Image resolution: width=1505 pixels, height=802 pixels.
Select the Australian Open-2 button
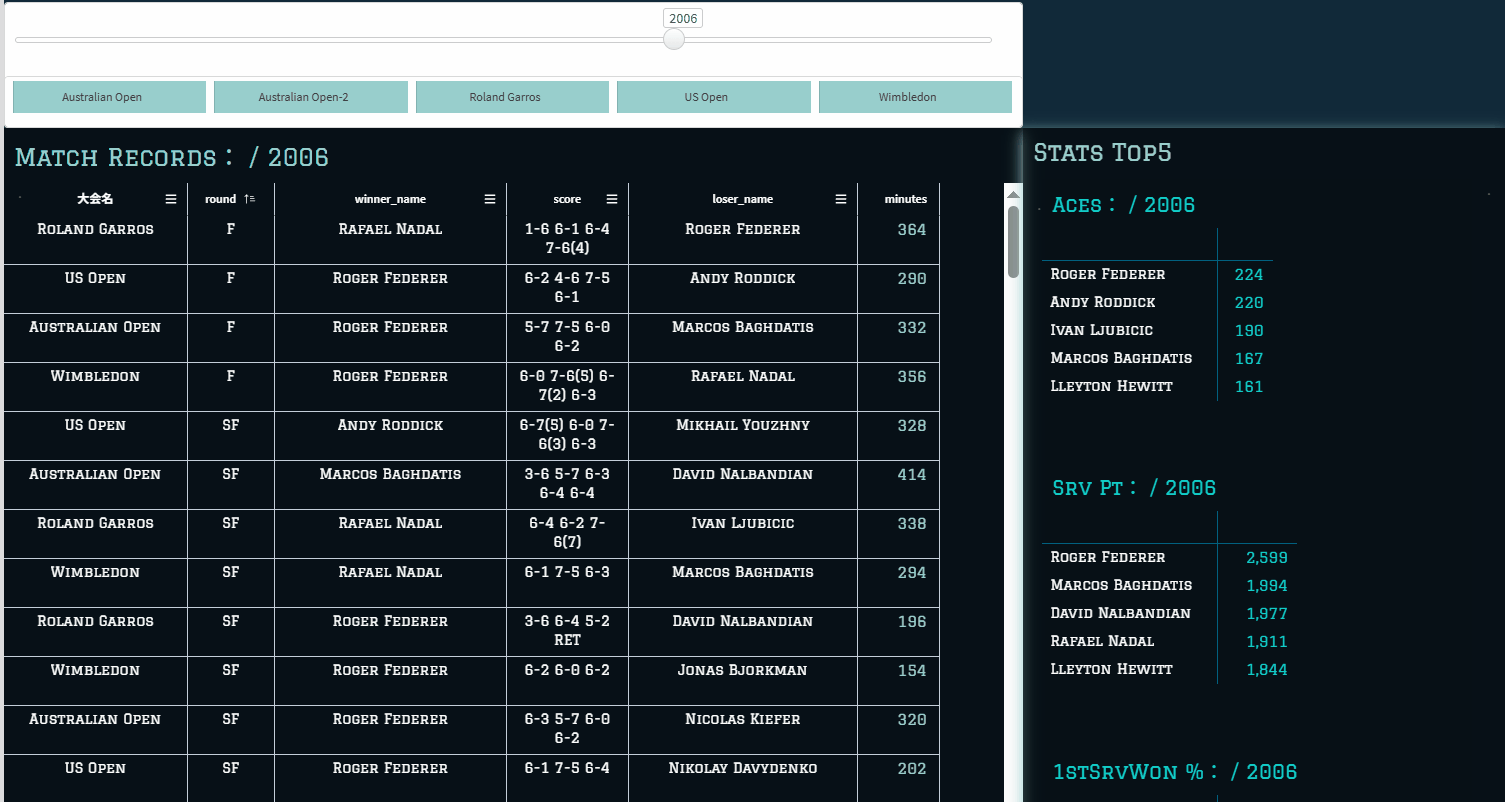coord(311,97)
